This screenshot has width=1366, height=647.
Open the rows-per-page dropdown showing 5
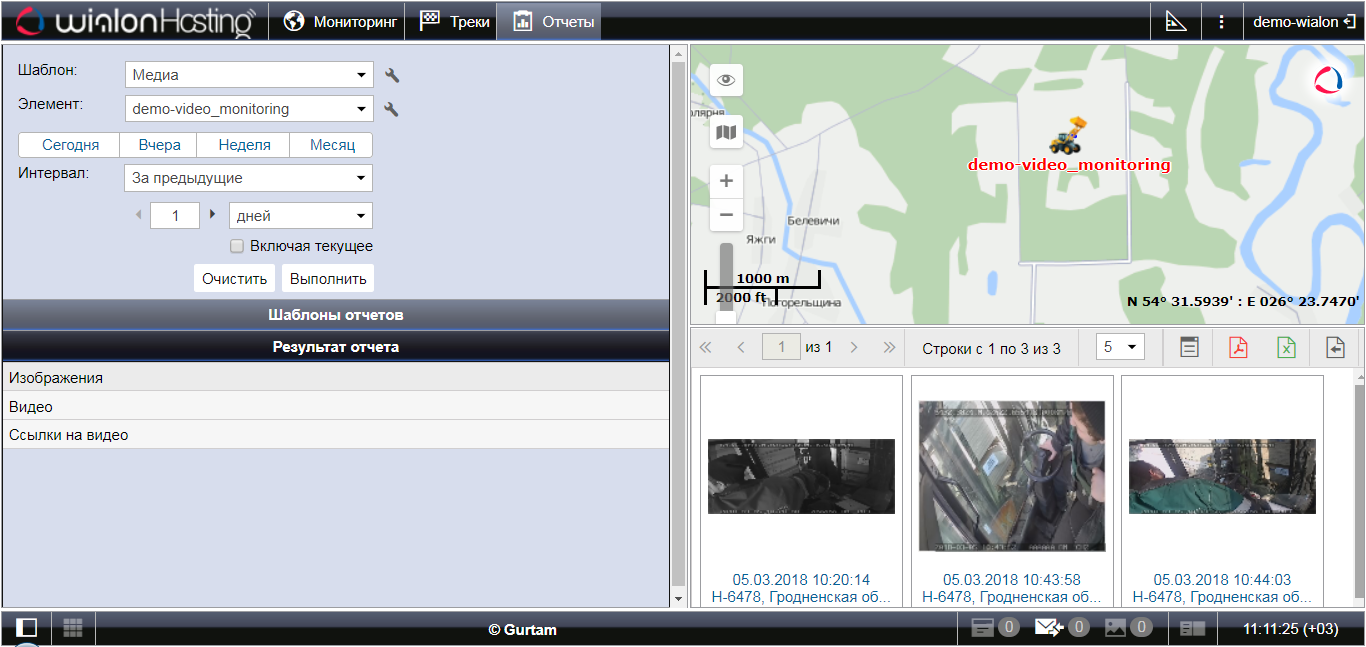[x=1120, y=347]
